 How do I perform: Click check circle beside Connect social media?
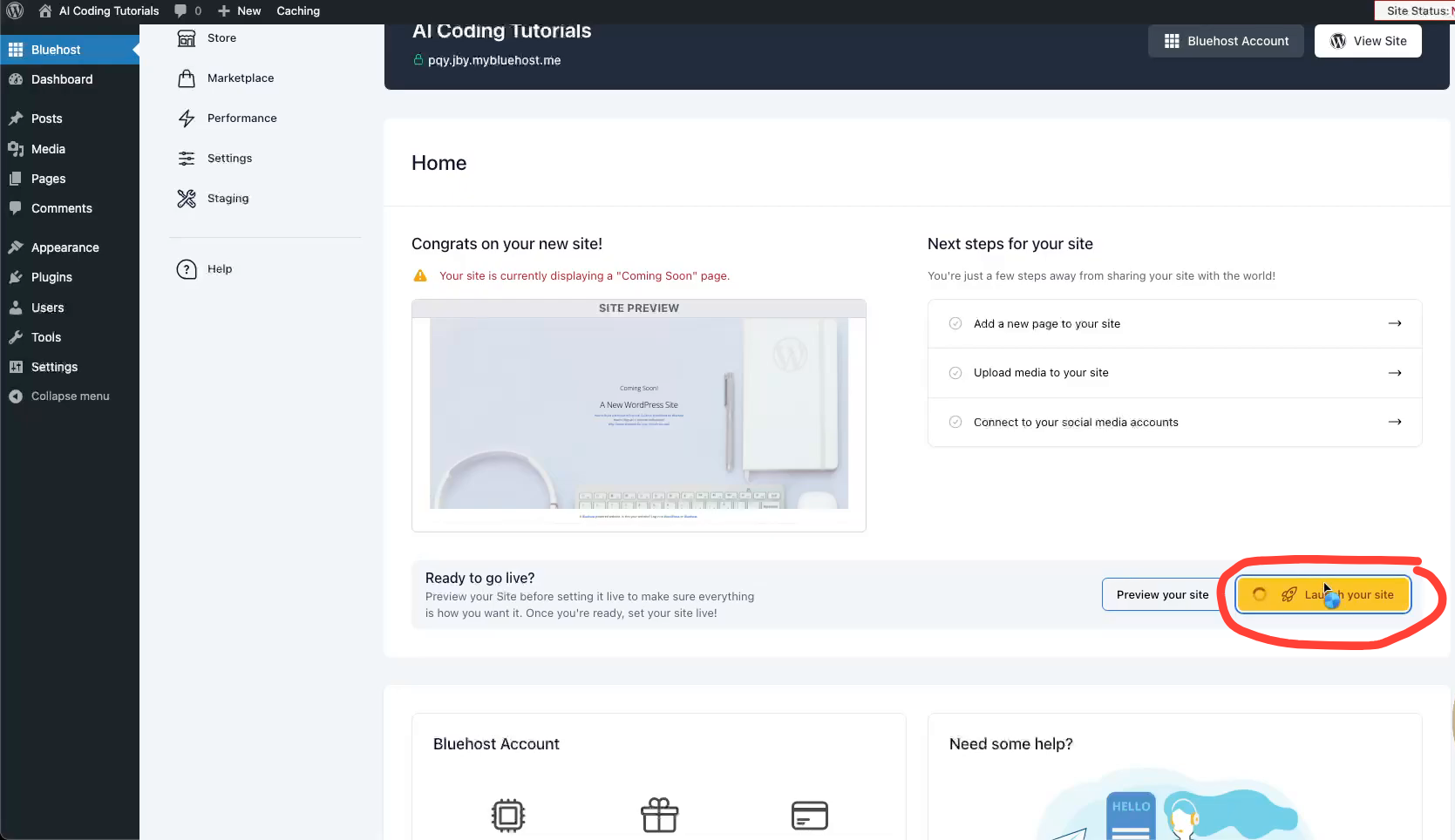click(955, 422)
